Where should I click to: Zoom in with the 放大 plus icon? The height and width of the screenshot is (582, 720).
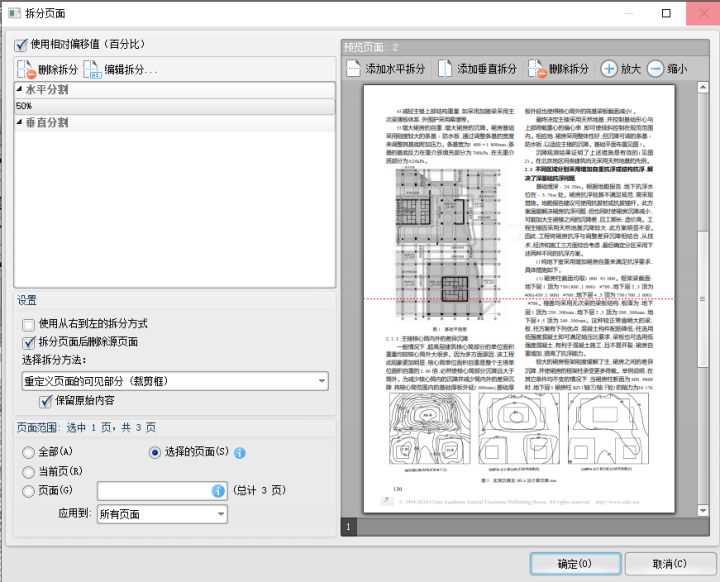click(x=608, y=69)
